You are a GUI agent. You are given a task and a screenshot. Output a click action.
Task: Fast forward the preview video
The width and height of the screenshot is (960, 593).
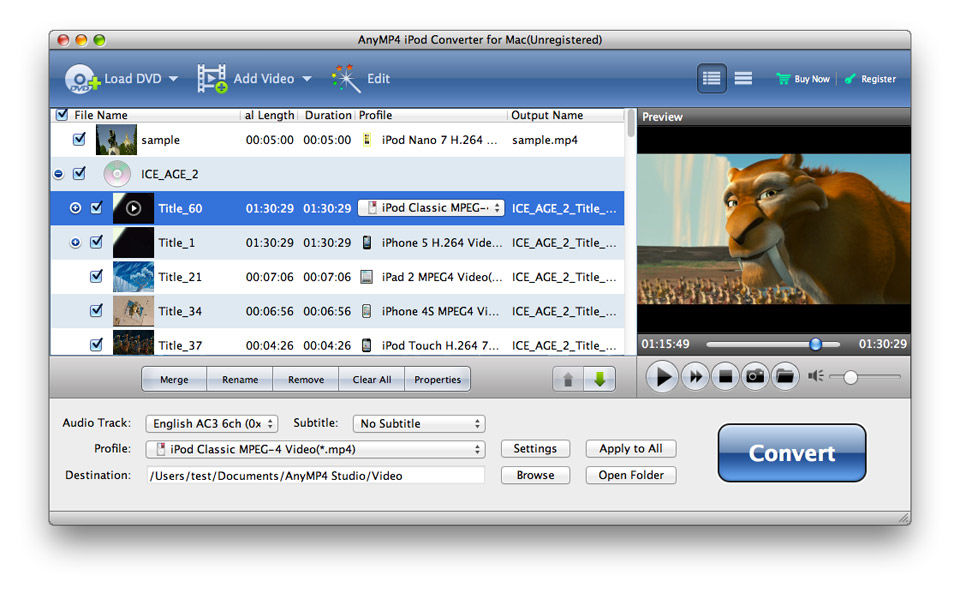tap(695, 376)
